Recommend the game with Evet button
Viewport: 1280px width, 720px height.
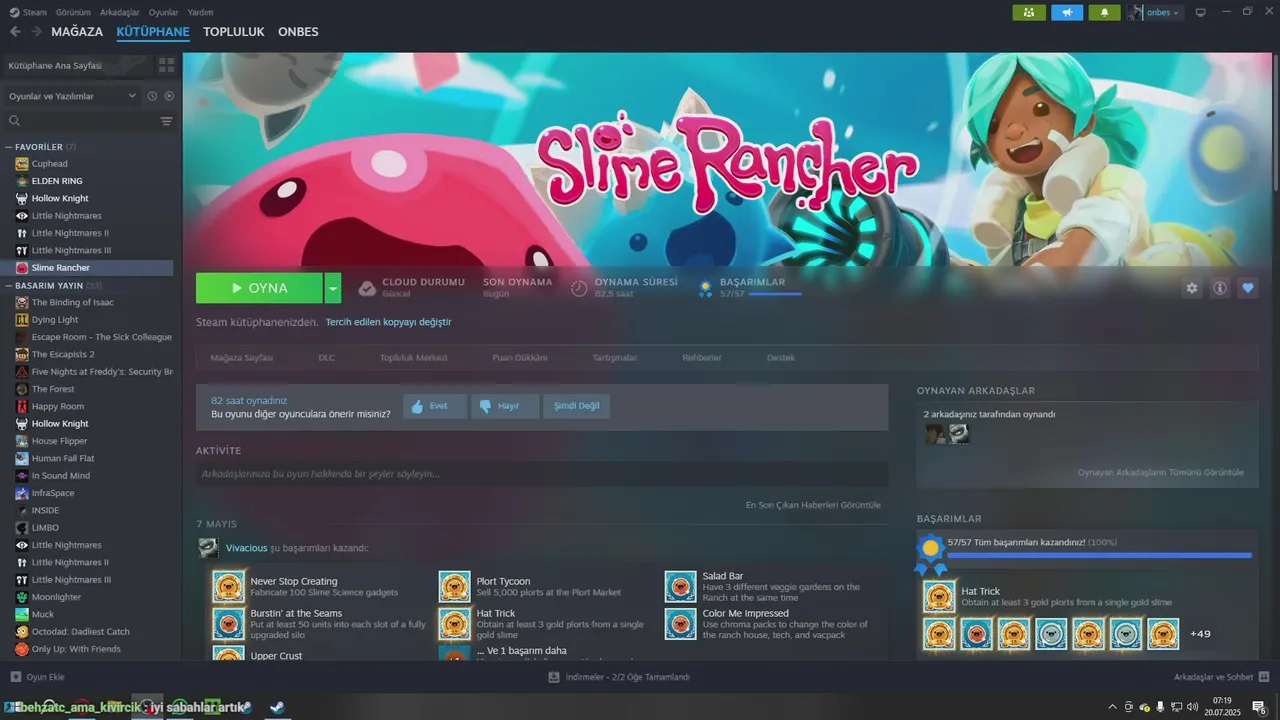(x=435, y=406)
